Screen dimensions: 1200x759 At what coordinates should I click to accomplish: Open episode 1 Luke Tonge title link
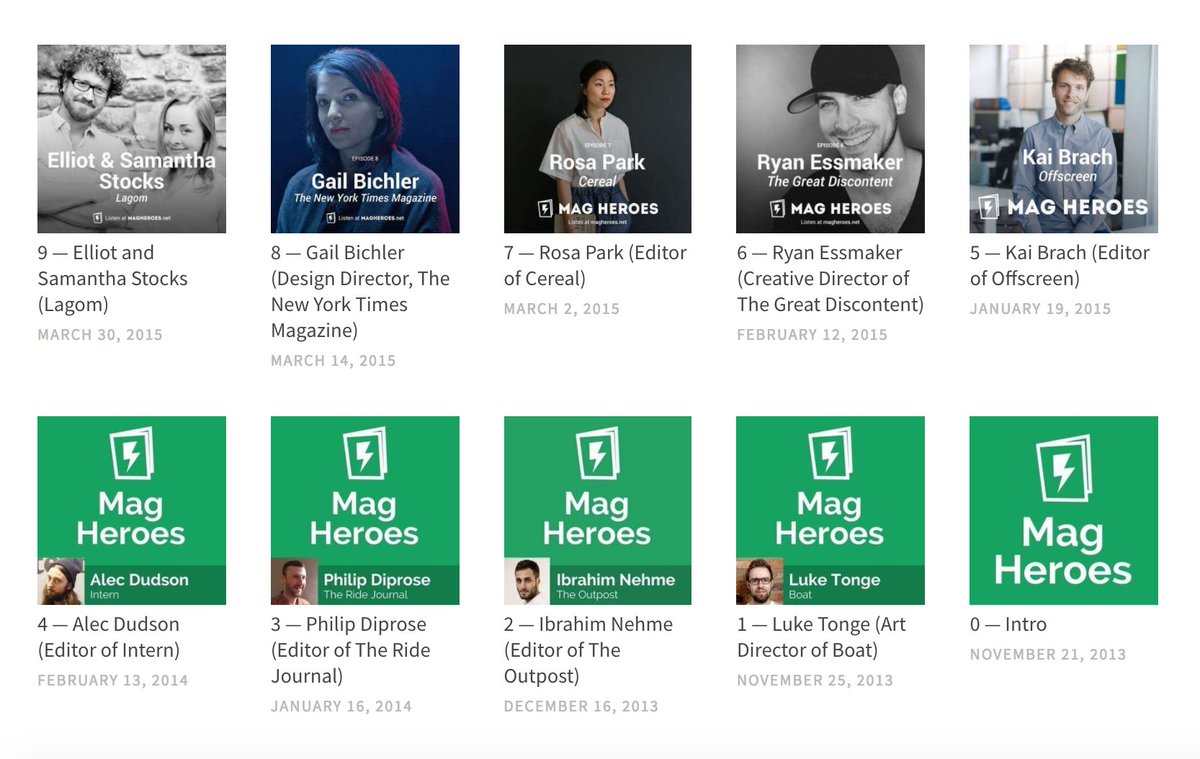(822, 638)
